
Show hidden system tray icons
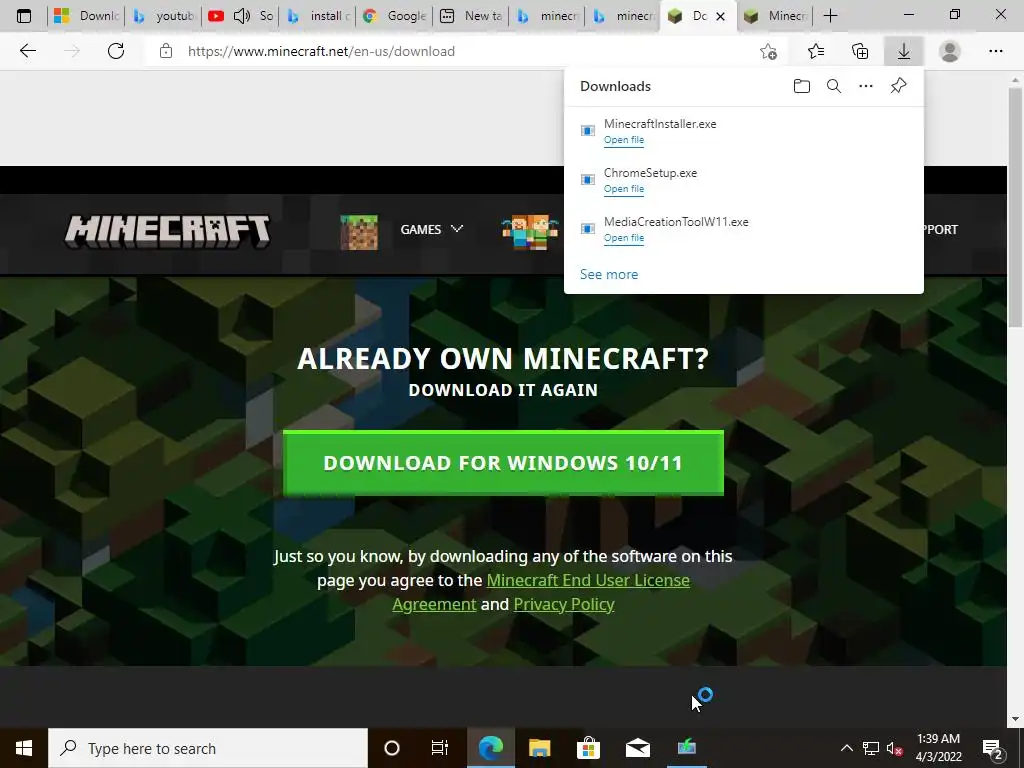[846, 748]
